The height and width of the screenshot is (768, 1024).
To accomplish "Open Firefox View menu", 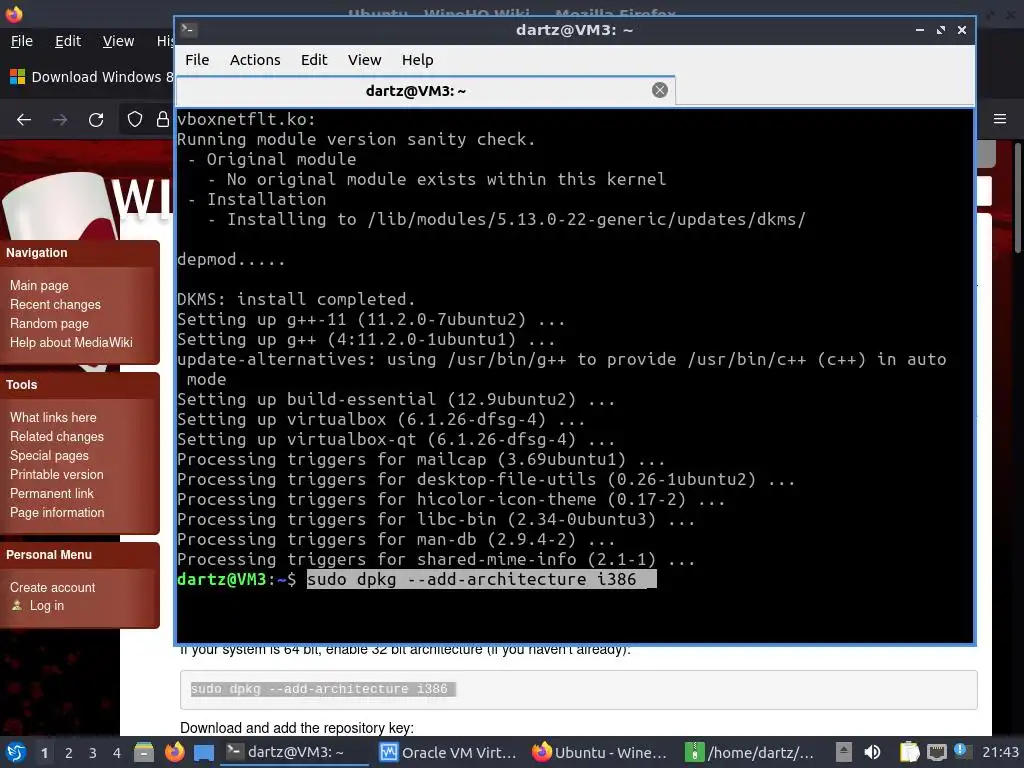I will [118, 41].
